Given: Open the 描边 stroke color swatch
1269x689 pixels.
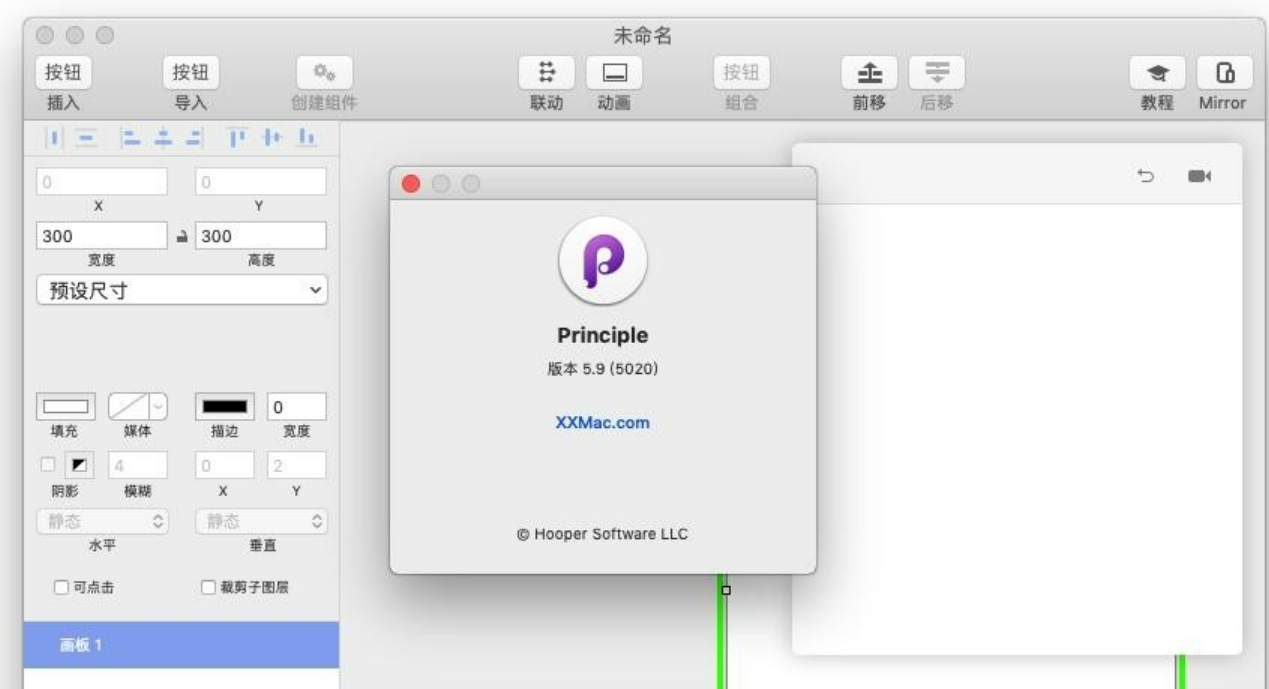Looking at the screenshot, I should [225, 407].
